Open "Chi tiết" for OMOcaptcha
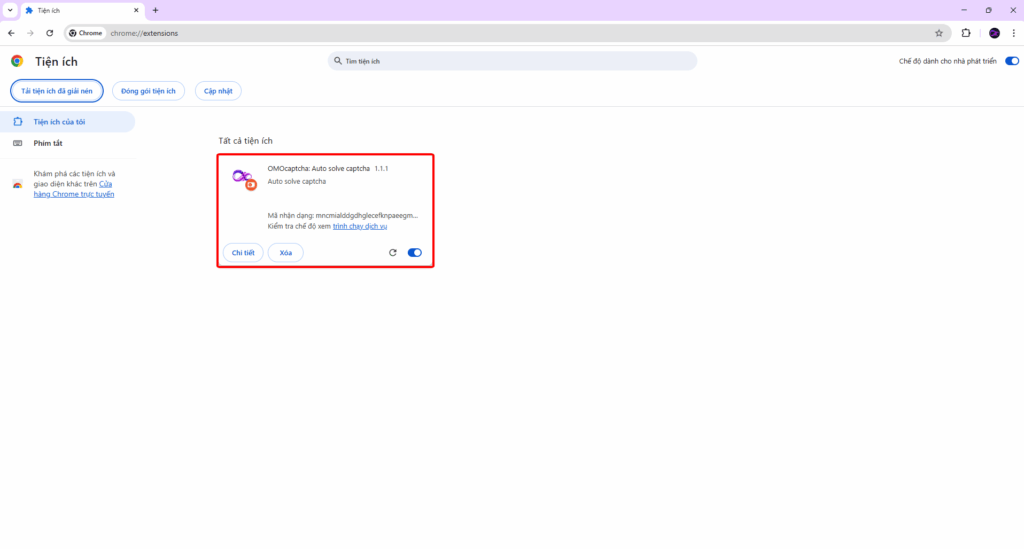Viewport: 1024px width, 549px height. (243, 253)
